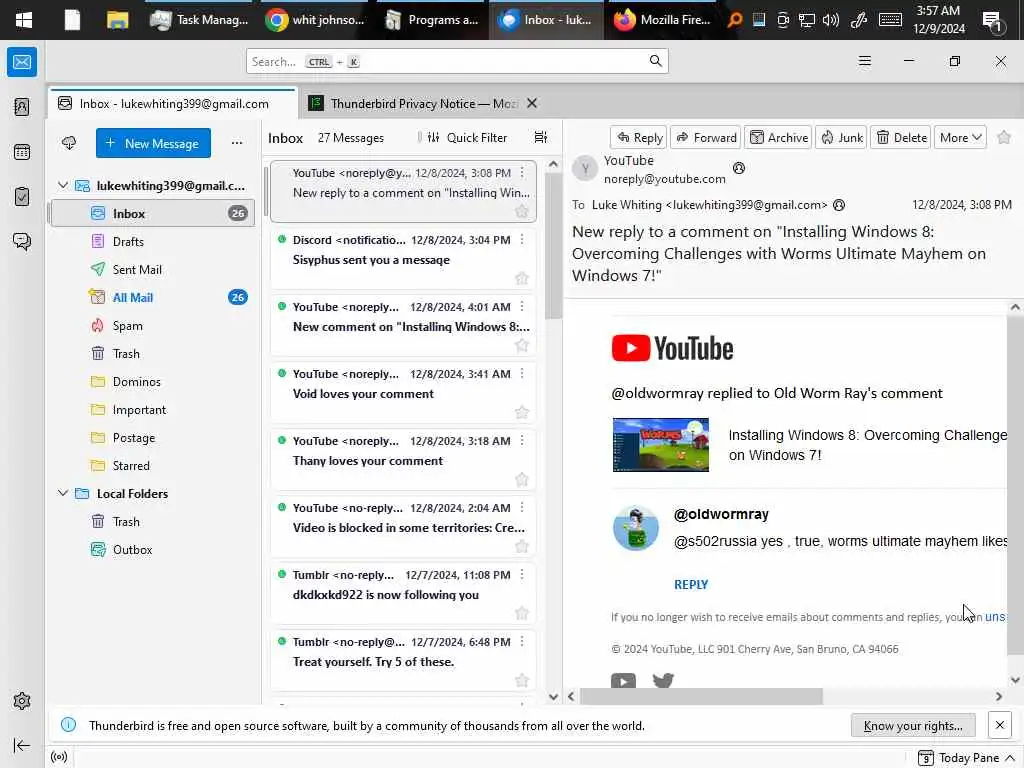Switch to Thunderbird Privacy Notice tab
The width and height of the screenshot is (1024, 768).
coord(413,103)
